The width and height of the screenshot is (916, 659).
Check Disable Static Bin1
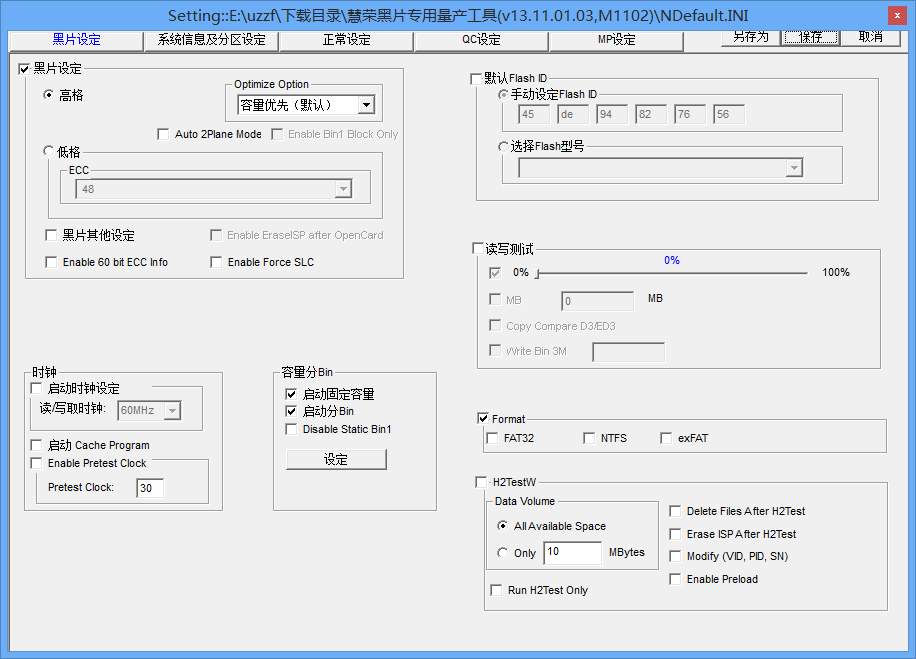pyautogui.click(x=291, y=429)
